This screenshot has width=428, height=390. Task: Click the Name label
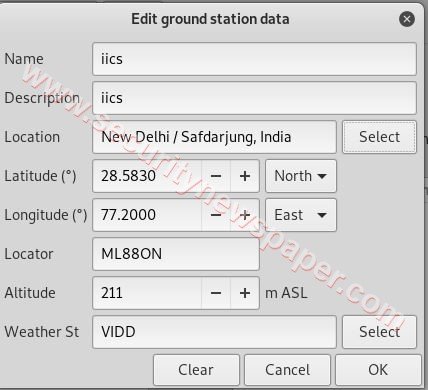click(24, 59)
